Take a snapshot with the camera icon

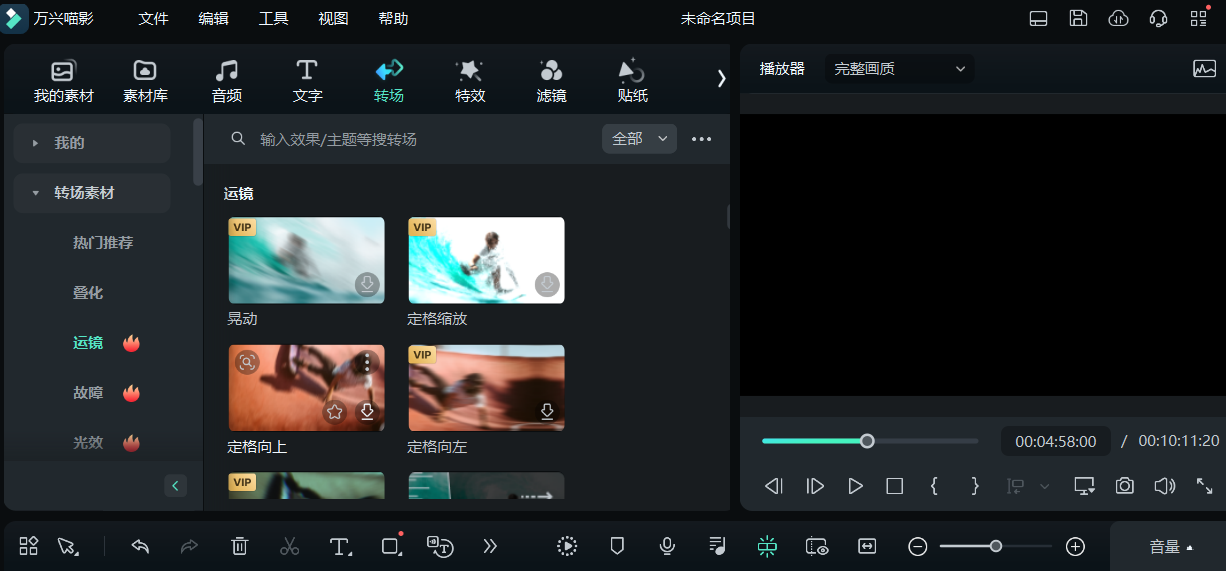click(1125, 486)
